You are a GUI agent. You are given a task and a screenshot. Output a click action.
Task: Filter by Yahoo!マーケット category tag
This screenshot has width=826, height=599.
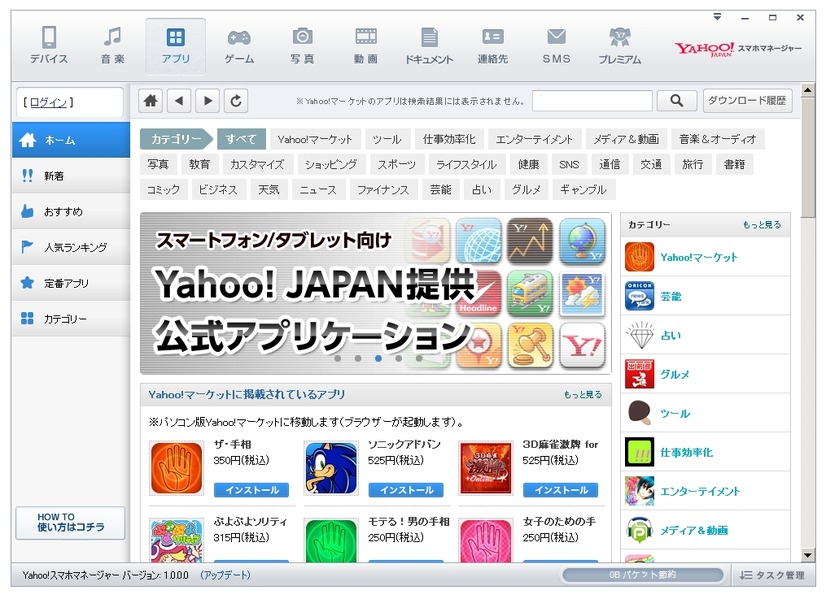(315, 139)
